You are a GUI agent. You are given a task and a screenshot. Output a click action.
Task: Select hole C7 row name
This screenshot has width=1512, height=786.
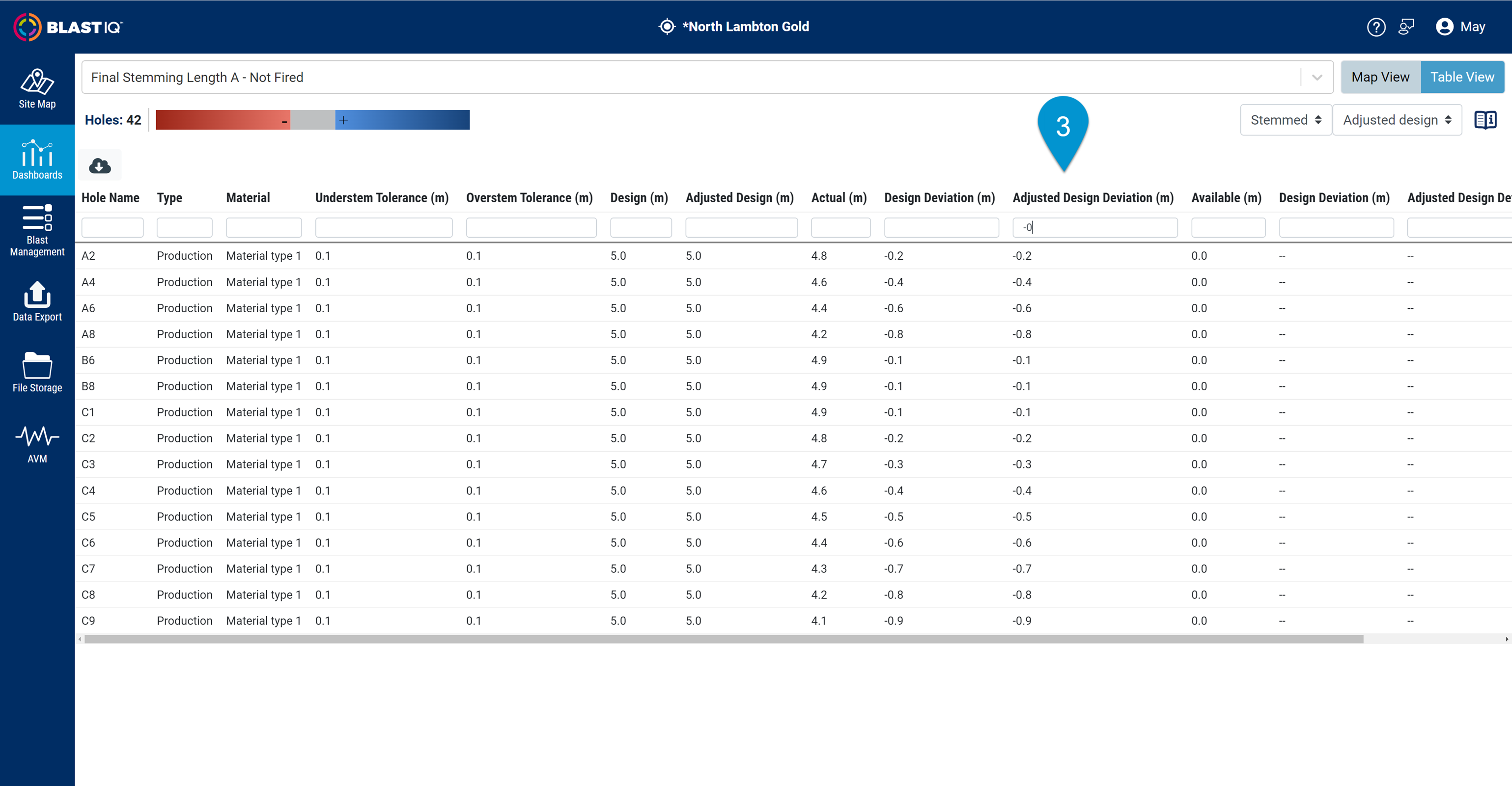point(88,569)
